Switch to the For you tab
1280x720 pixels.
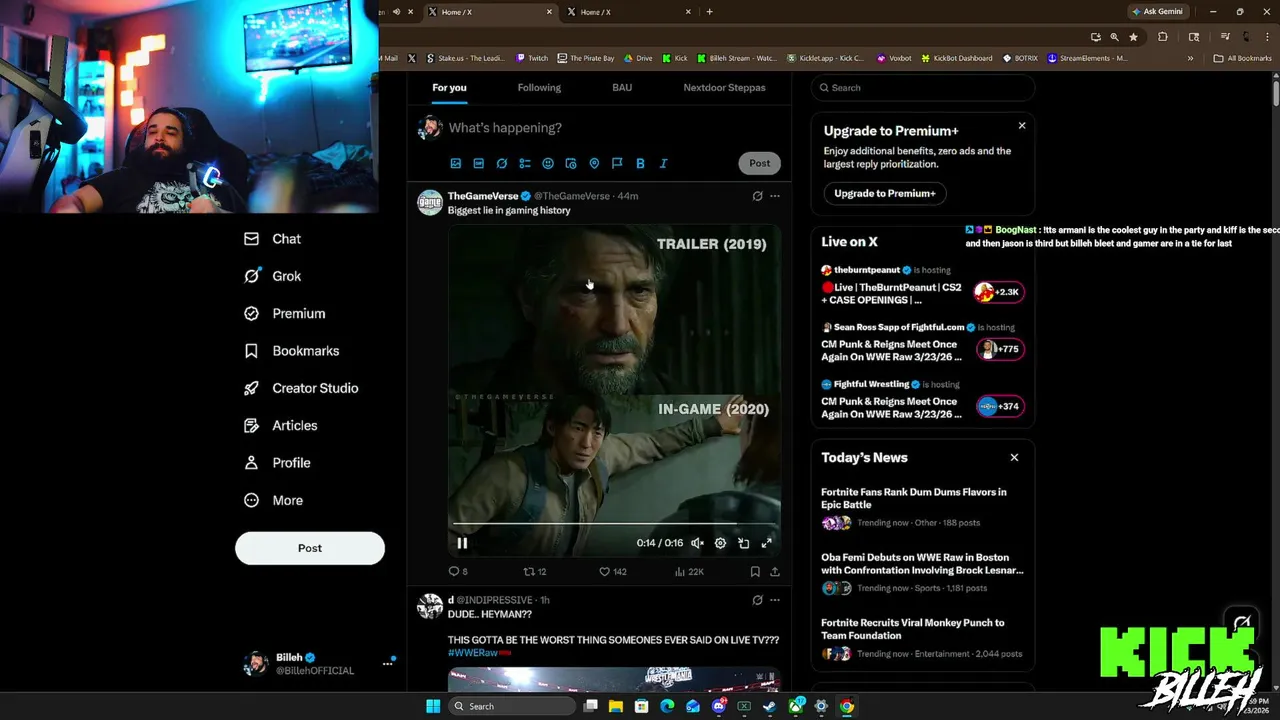tap(449, 88)
